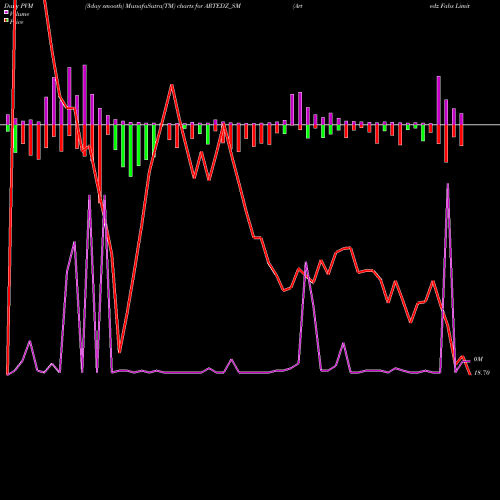Screen dimensions: 500x500
Task: Click the red-green Price legend color box
Action: 6,21
